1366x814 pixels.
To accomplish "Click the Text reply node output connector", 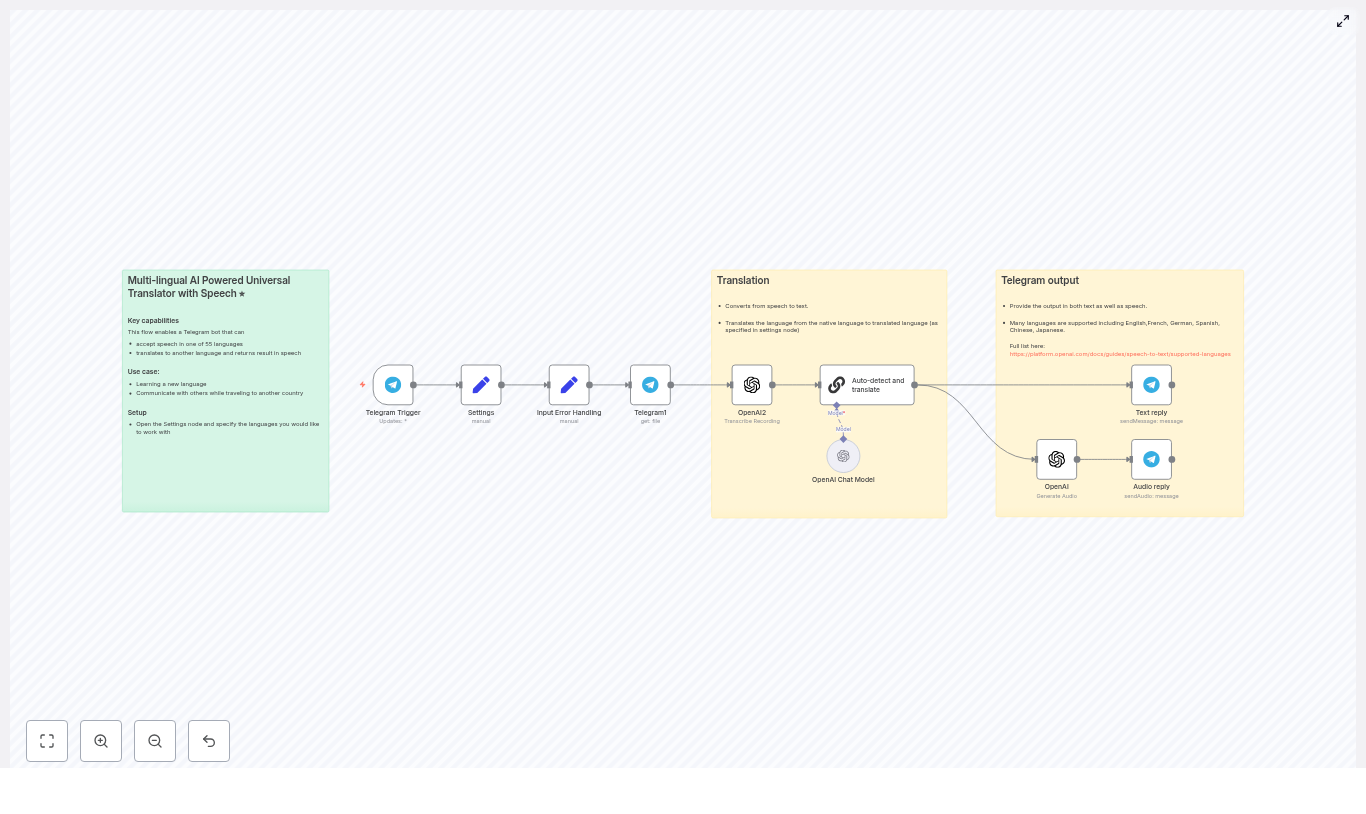I will pos(1172,385).
